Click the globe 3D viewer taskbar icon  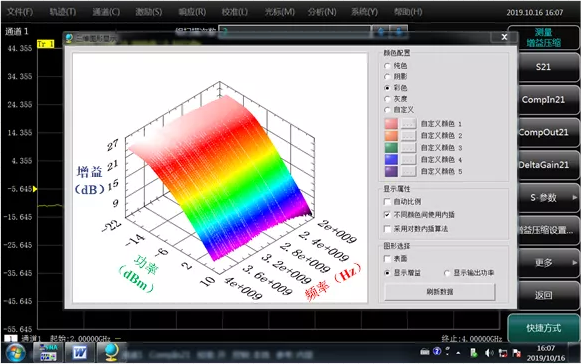tap(111, 352)
